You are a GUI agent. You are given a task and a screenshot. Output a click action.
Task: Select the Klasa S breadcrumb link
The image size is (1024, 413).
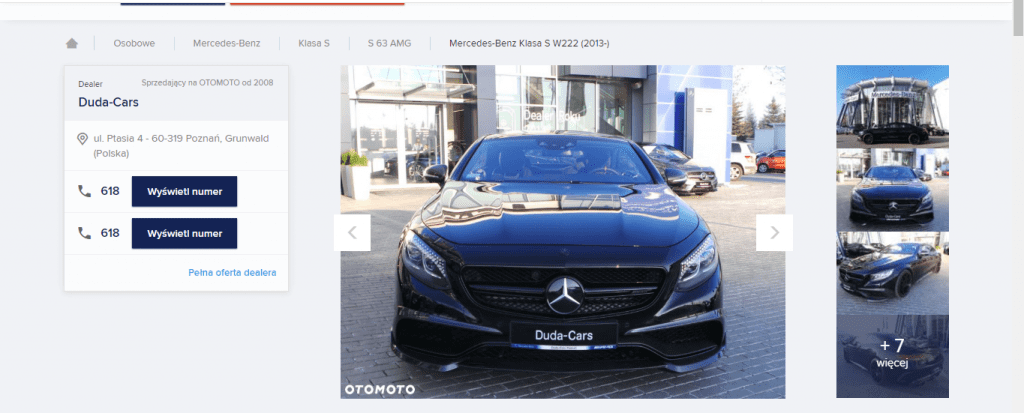tap(313, 44)
